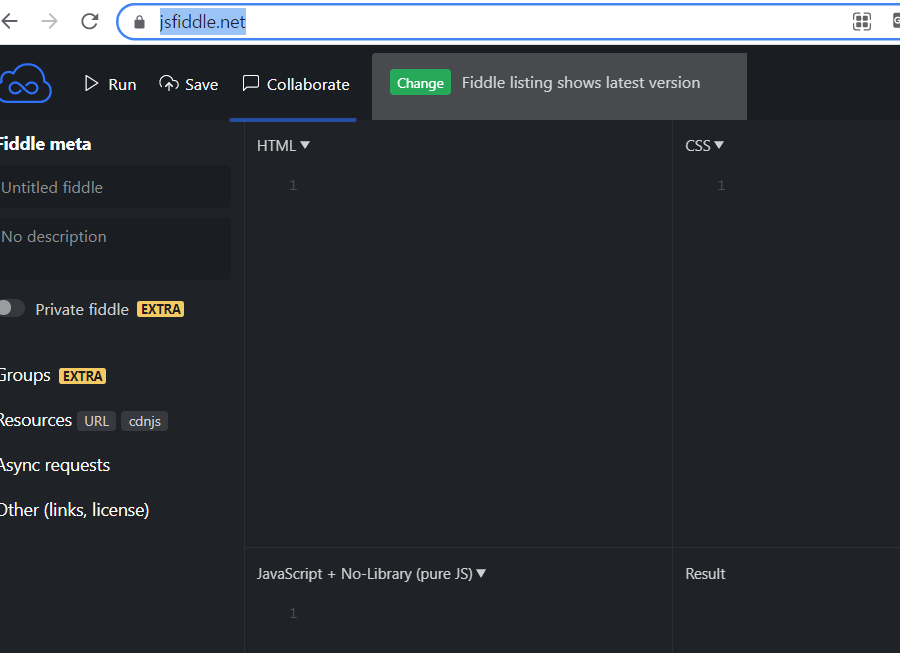Click the Untitled fiddle title field
This screenshot has height=653, width=900.
(x=115, y=187)
